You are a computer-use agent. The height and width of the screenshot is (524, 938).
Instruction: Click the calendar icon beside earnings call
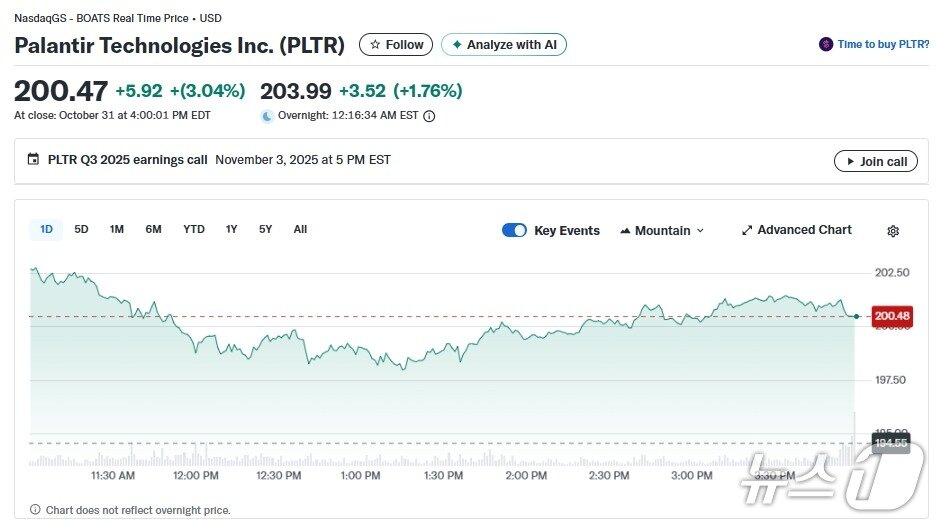[x=34, y=160]
